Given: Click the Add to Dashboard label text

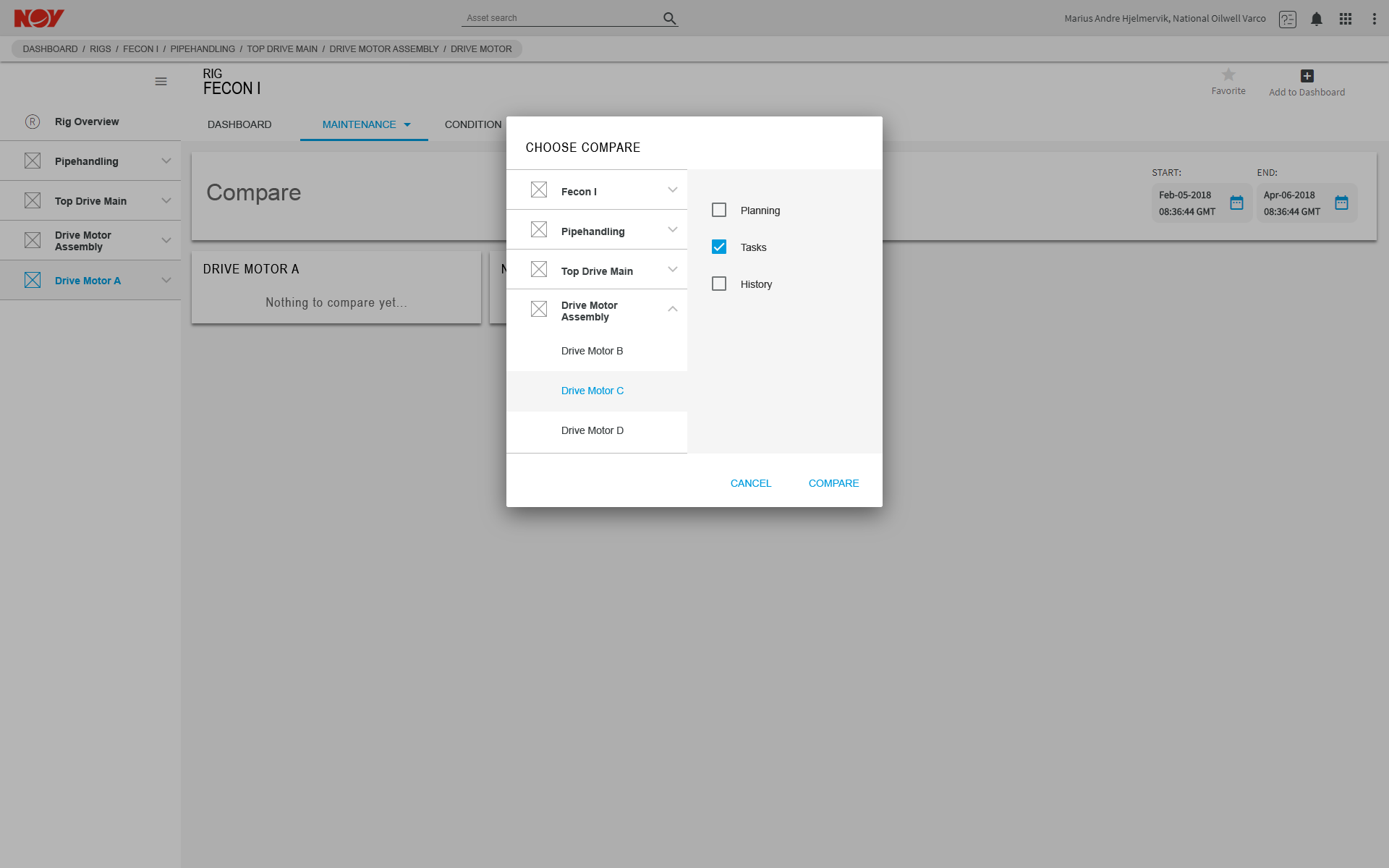Looking at the screenshot, I should coord(1307,93).
